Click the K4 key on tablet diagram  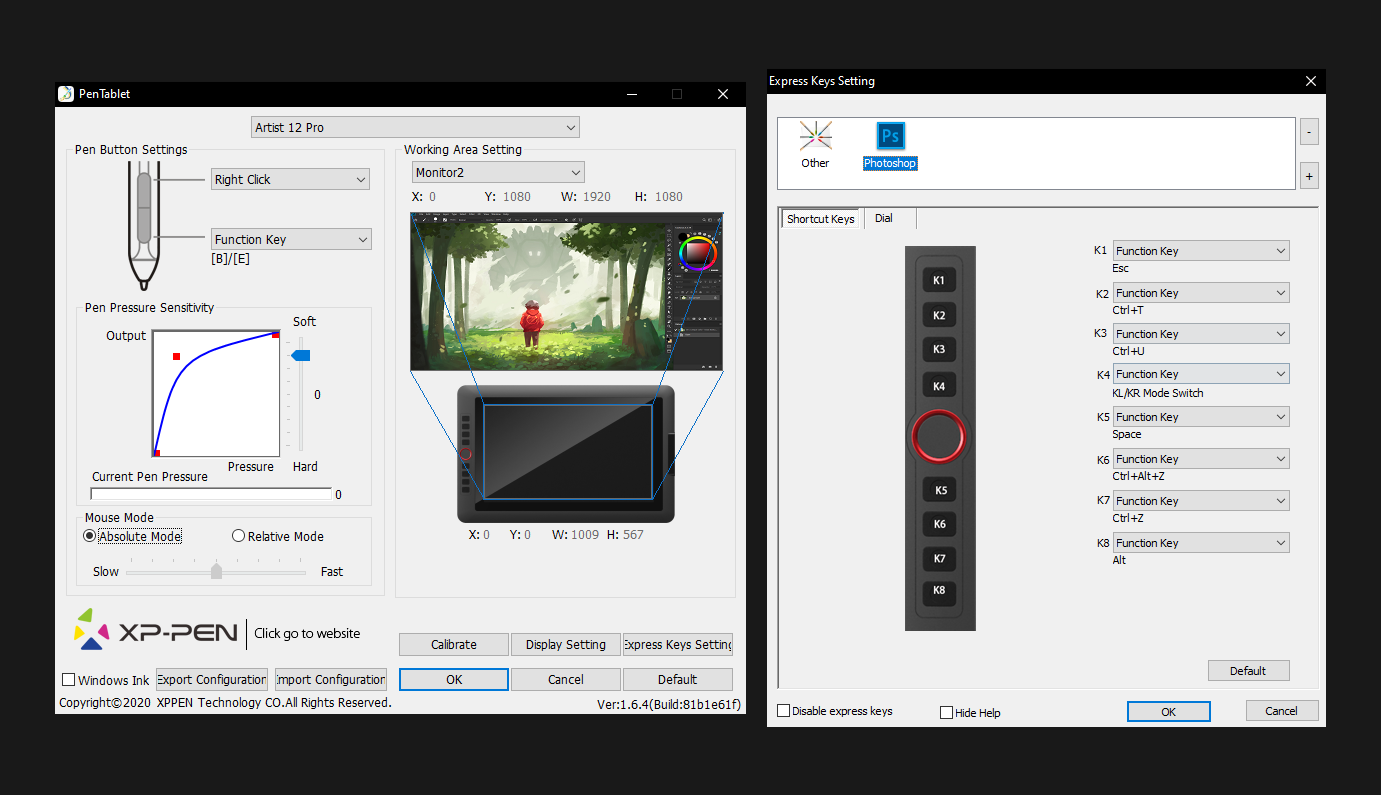pos(939,386)
